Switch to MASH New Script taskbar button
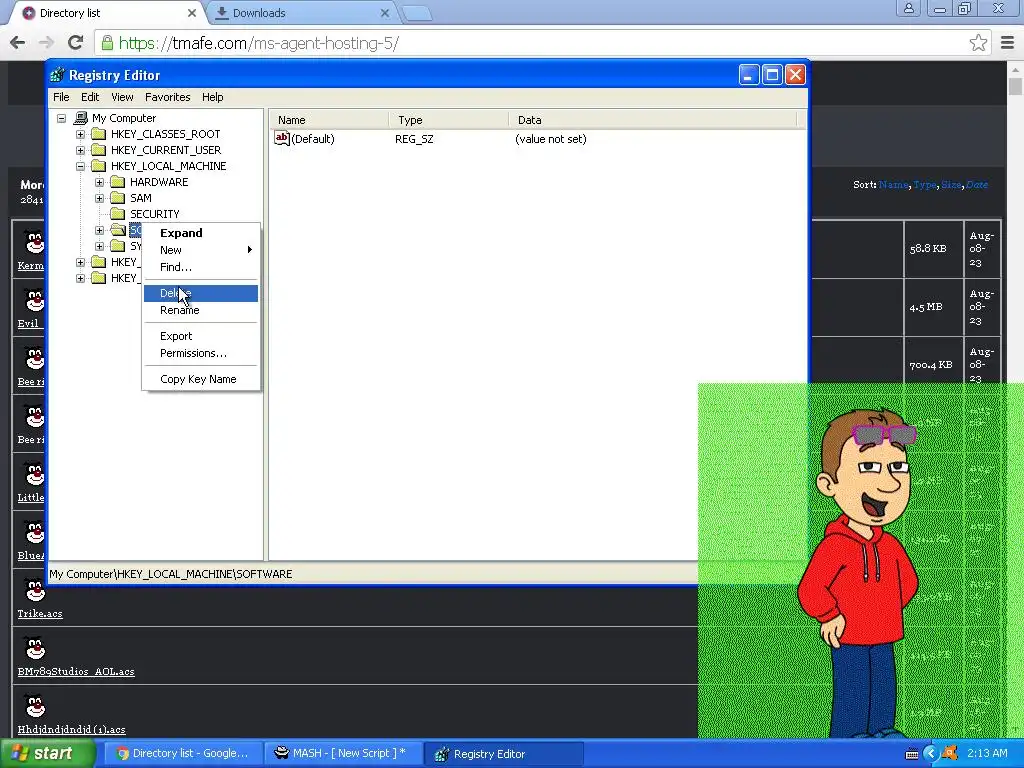The height and width of the screenshot is (768, 1024). coord(343,754)
